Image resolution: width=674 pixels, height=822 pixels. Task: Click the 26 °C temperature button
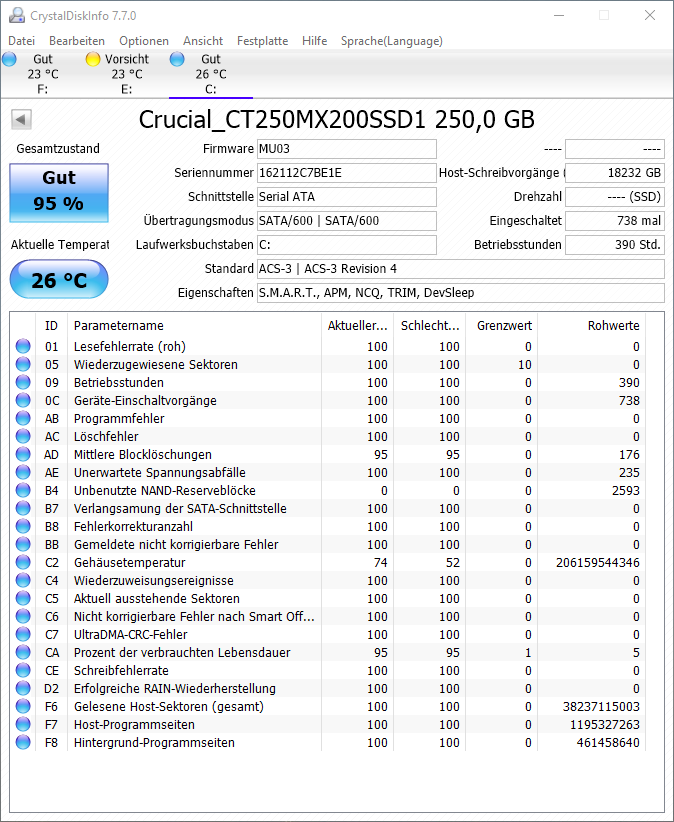[x=59, y=279]
